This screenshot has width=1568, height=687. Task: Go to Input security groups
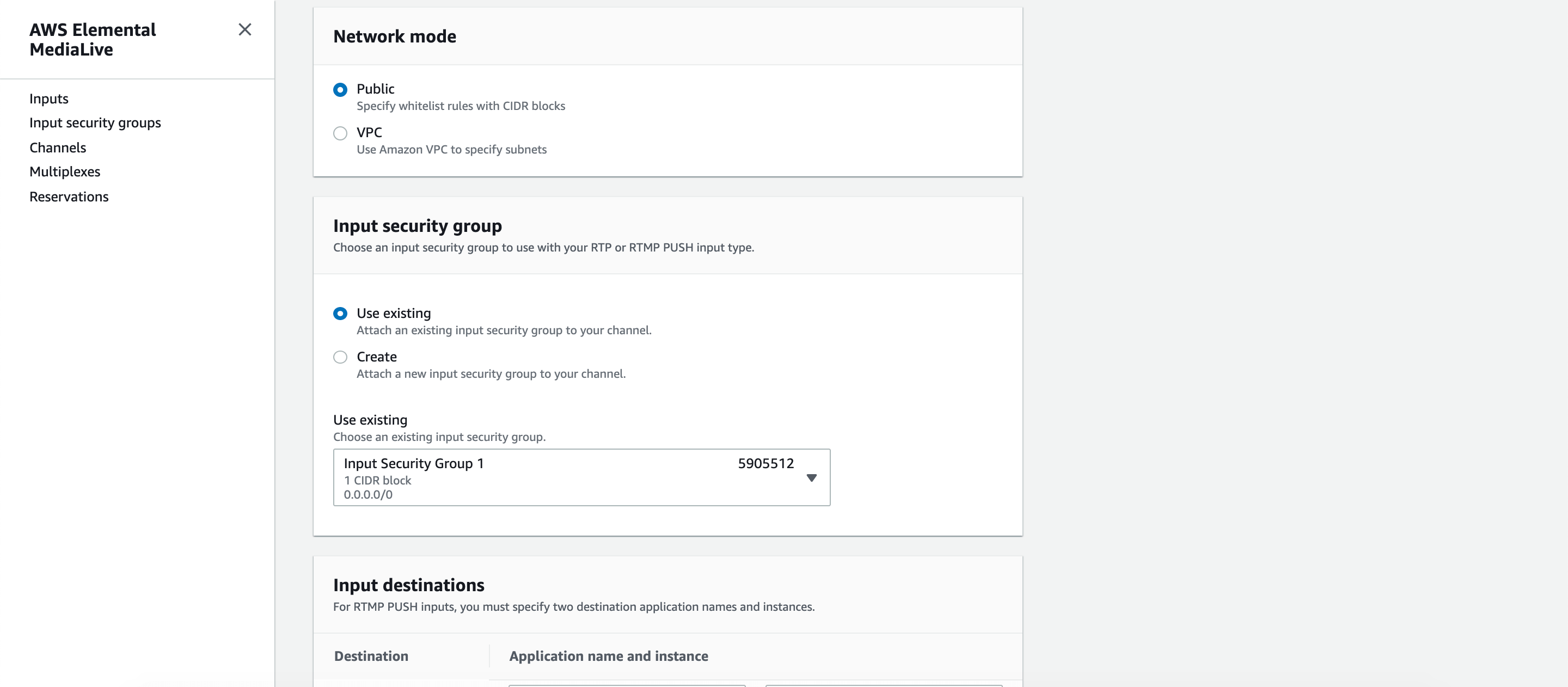click(x=95, y=123)
